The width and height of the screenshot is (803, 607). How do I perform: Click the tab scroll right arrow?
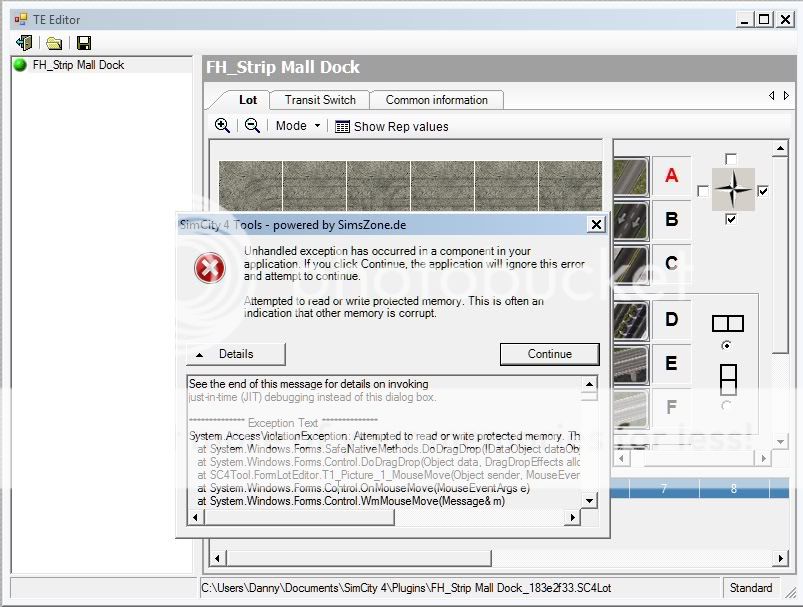coord(786,96)
